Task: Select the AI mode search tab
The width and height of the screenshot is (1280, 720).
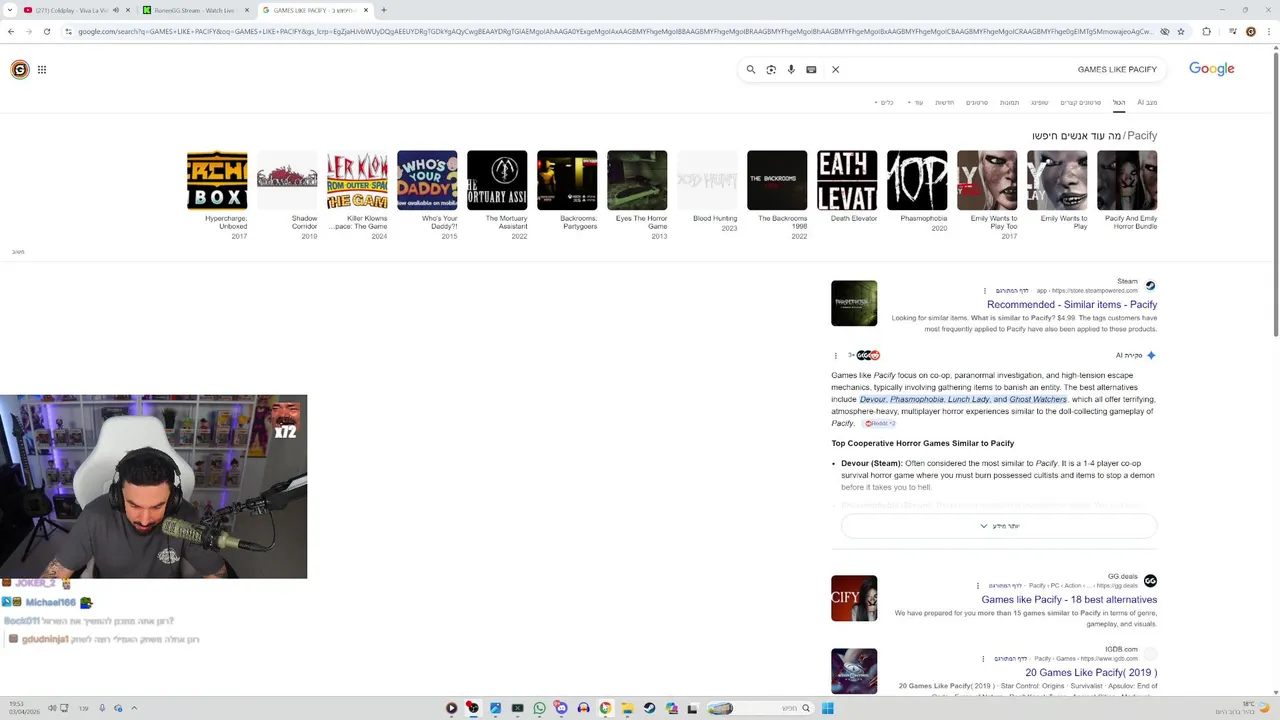Action: point(1147,102)
